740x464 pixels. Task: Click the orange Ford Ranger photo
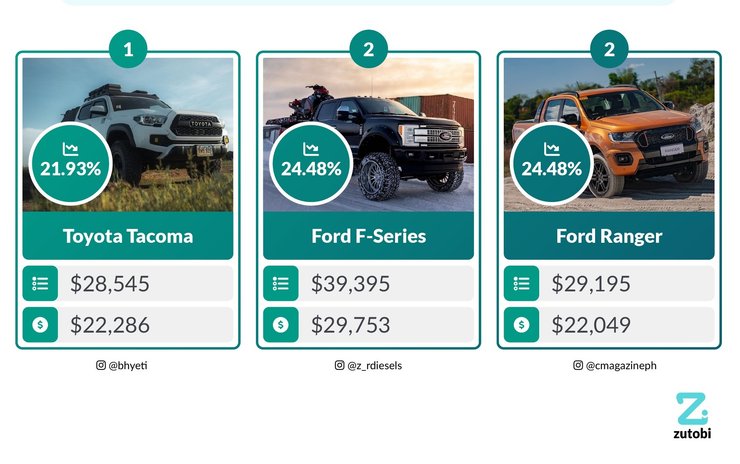640,110
